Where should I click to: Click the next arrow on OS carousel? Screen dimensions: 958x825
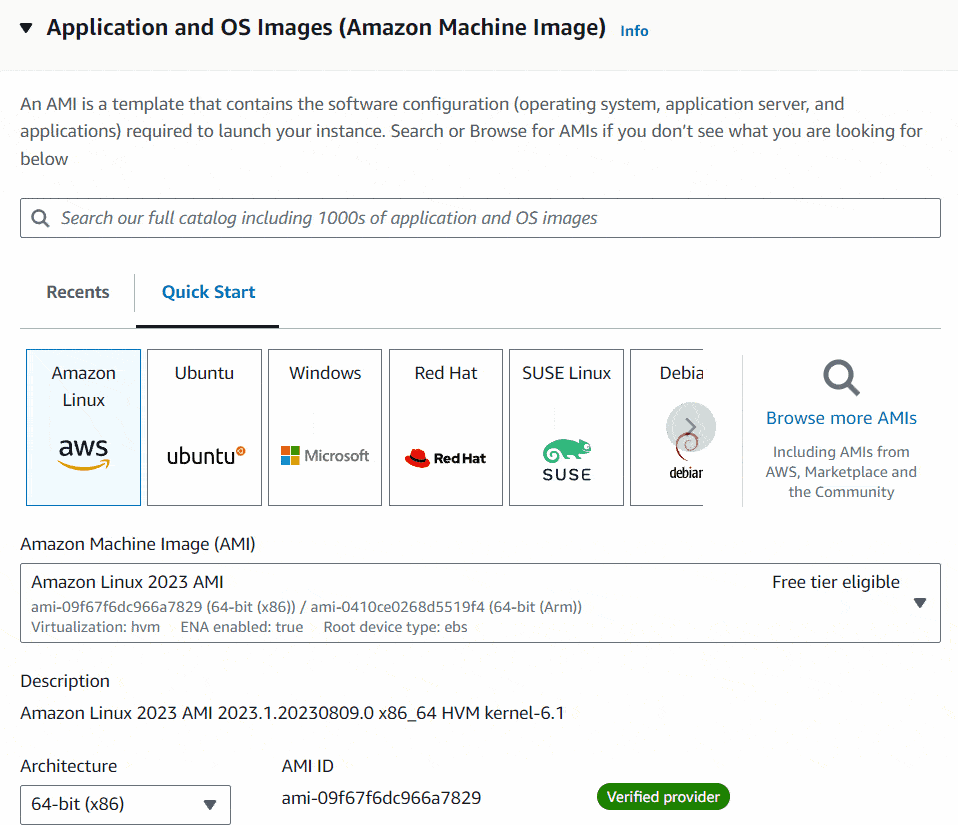[x=691, y=427]
